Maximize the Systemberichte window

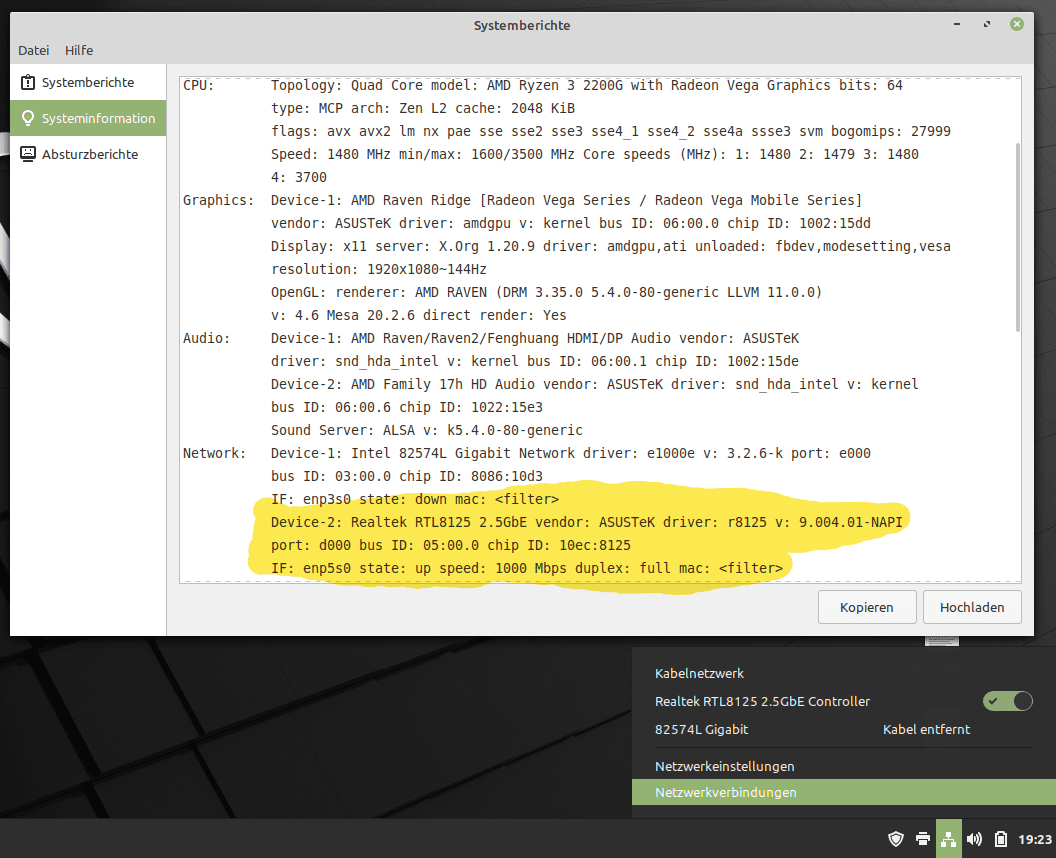pos(987,24)
